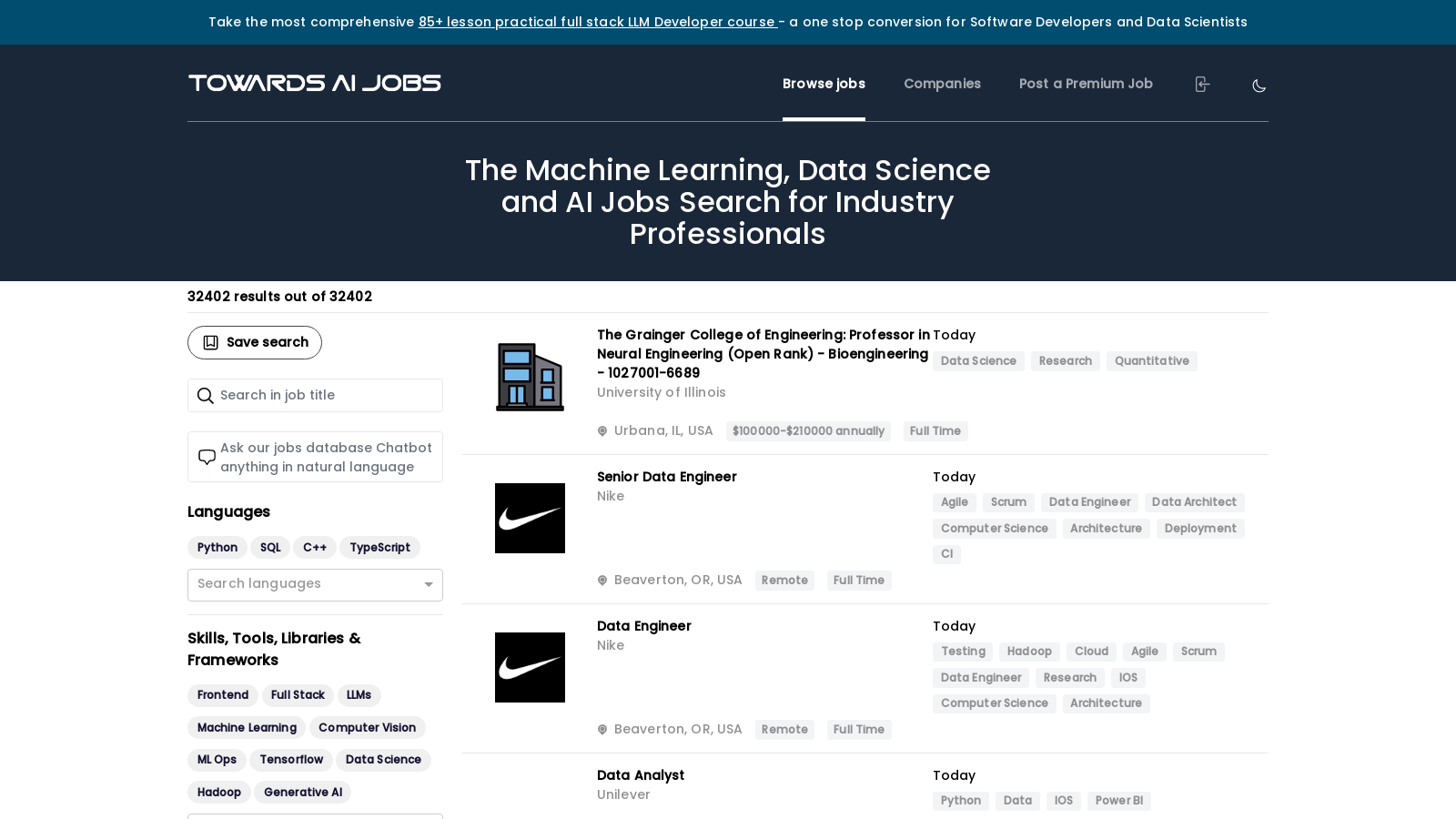The width and height of the screenshot is (1456, 819).
Task: Expand the Search languages dropdown arrow
Action: pyautogui.click(x=429, y=585)
